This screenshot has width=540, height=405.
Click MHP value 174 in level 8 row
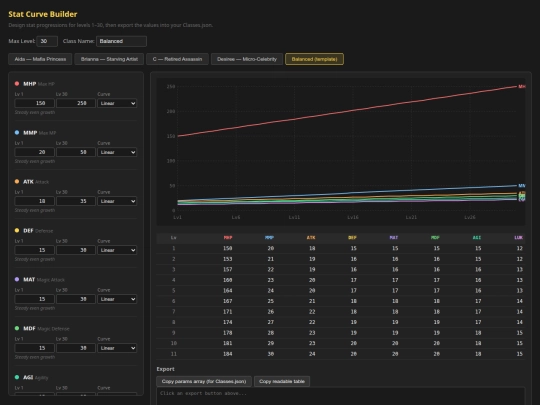click(x=228, y=322)
